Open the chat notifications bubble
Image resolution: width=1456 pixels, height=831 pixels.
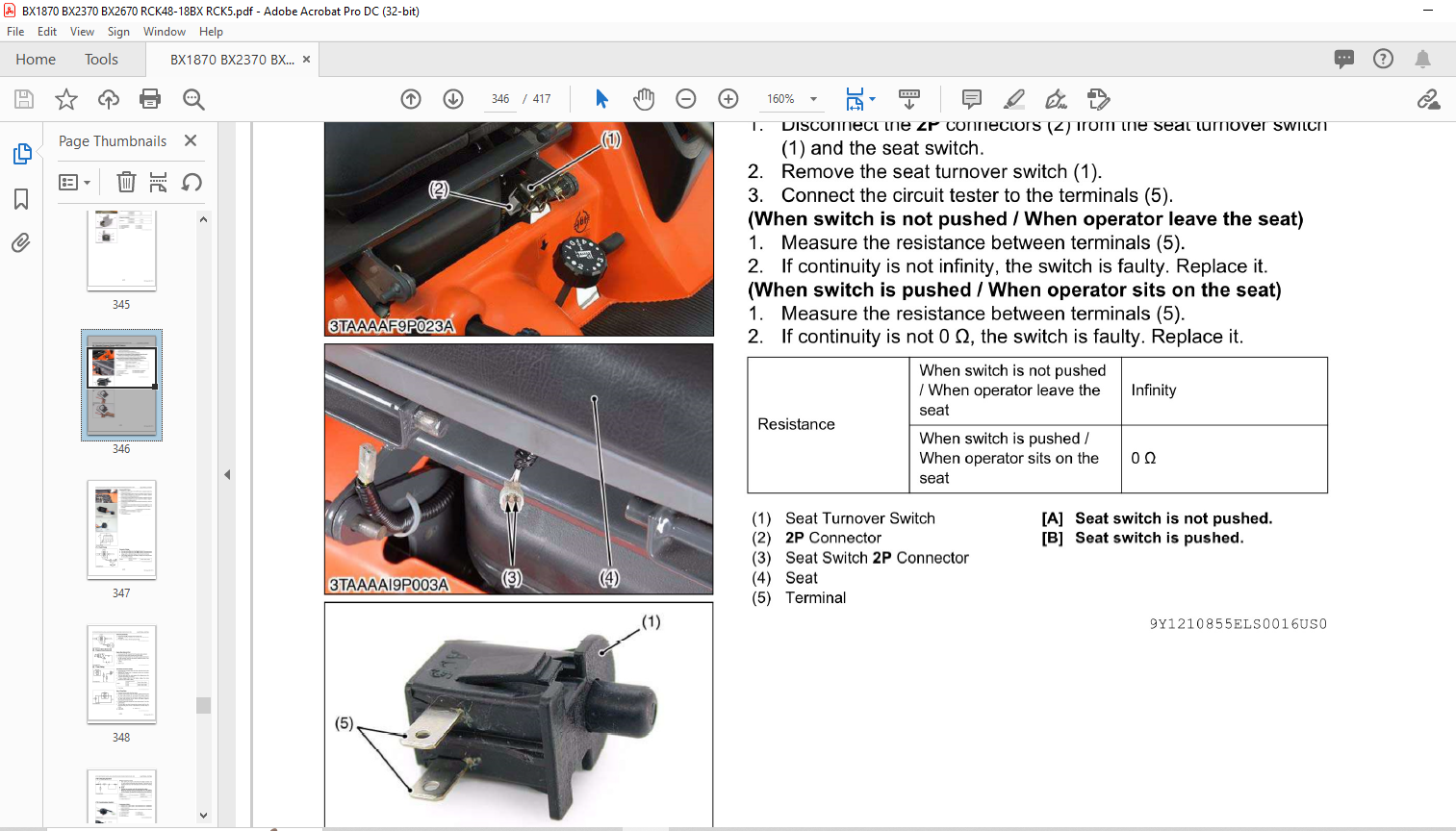[x=1344, y=59]
